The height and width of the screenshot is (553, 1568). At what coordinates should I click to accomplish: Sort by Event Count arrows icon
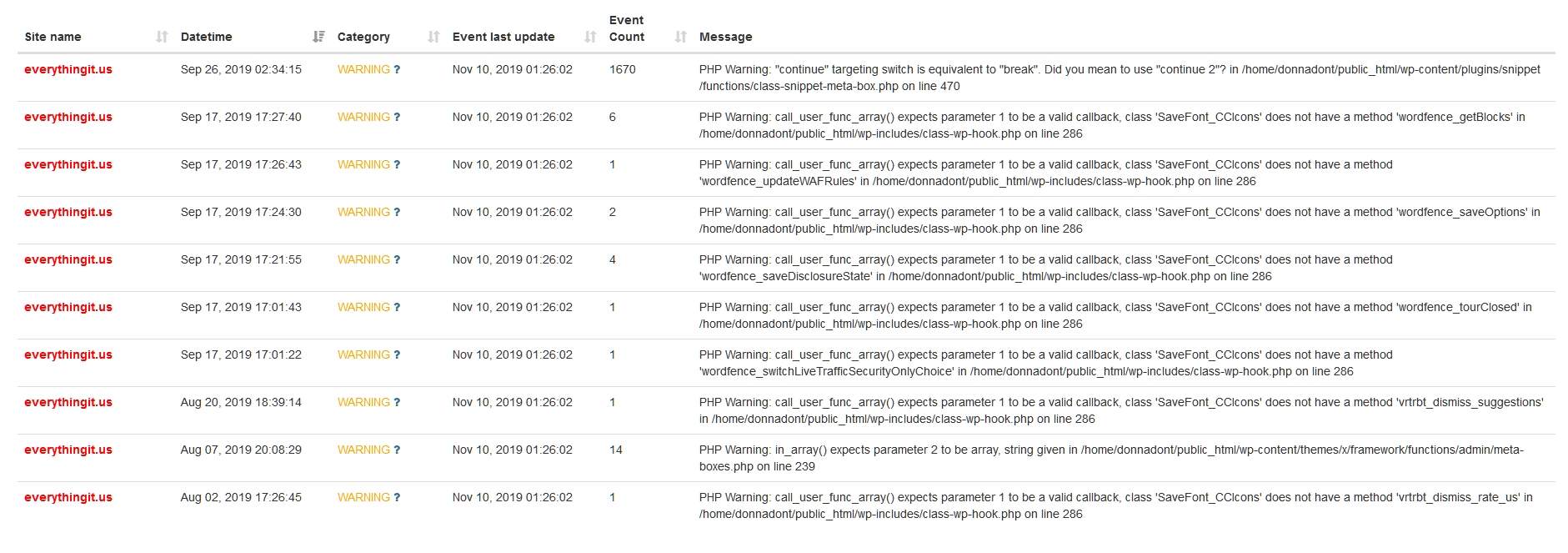(681, 37)
